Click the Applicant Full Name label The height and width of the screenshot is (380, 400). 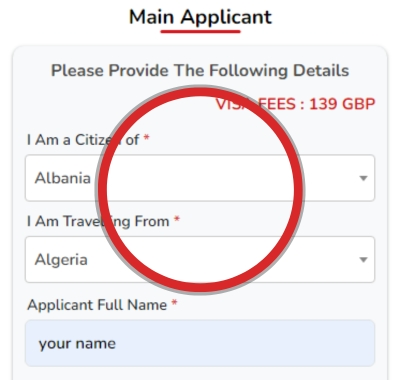point(97,305)
